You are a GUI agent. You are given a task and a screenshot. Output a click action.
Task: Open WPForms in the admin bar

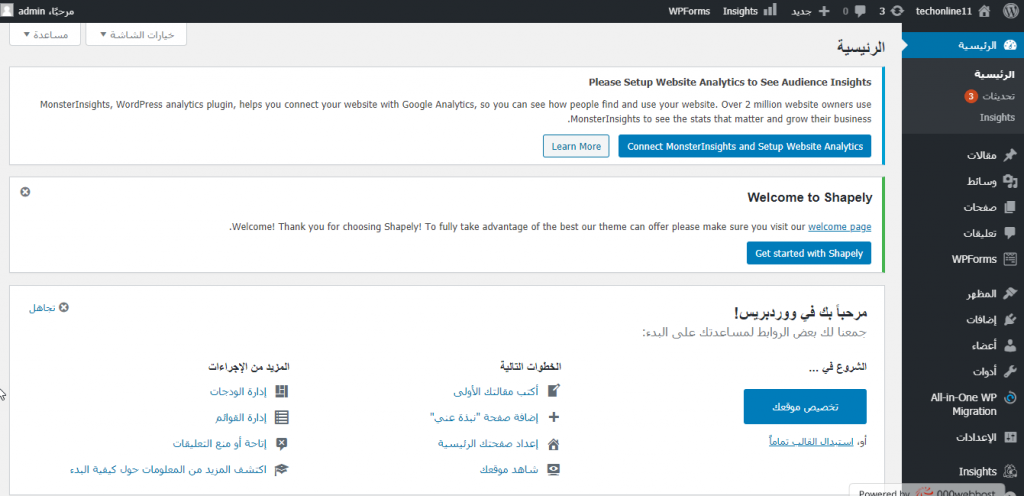coord(690,11)
